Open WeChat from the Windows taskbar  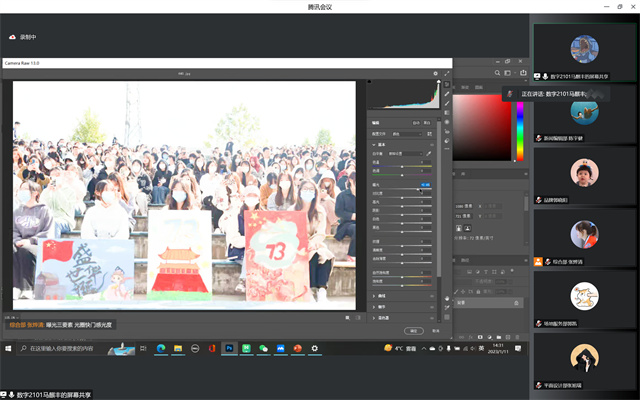(263, 348)
